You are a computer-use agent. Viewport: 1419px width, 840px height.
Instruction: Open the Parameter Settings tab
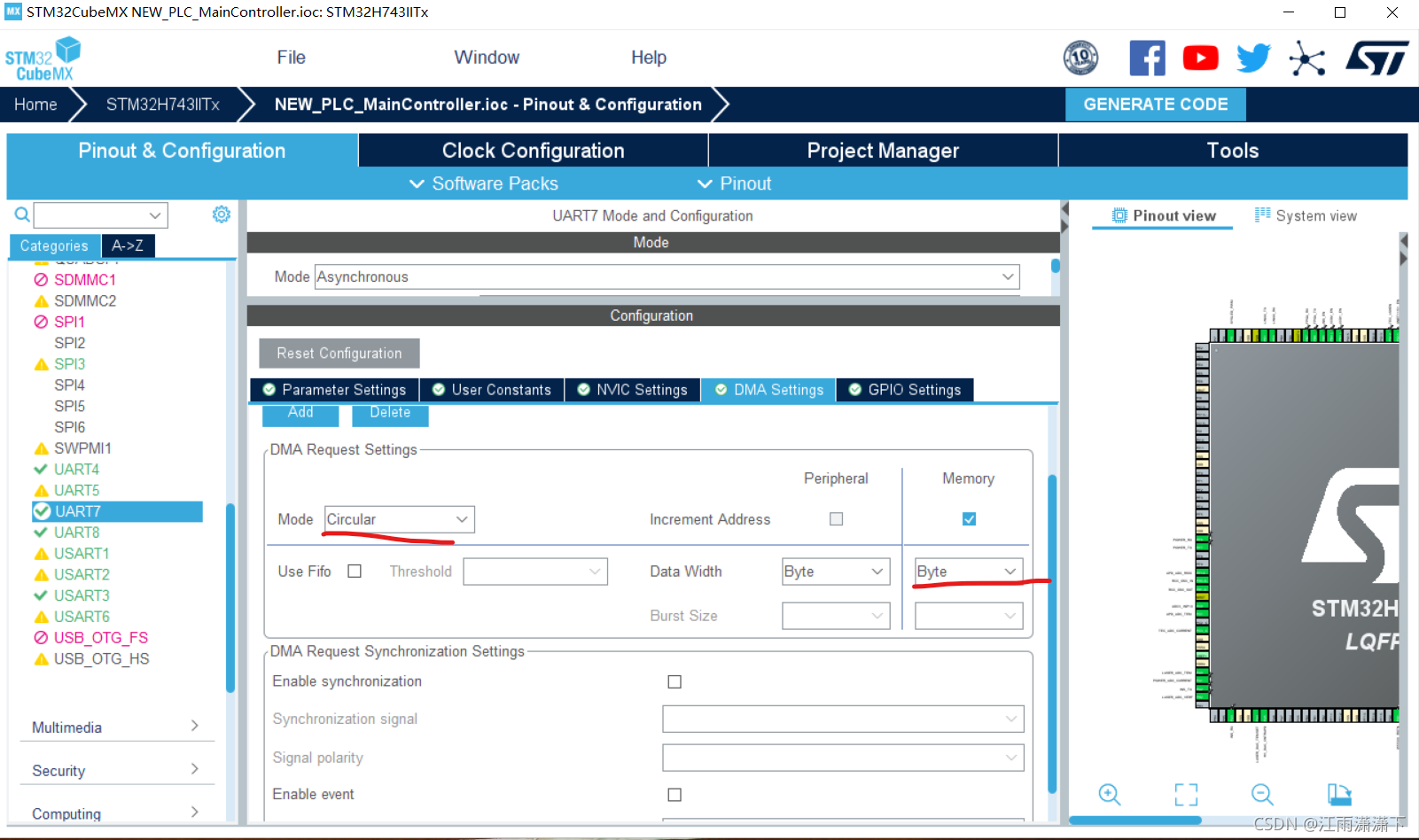pos(335,390)
